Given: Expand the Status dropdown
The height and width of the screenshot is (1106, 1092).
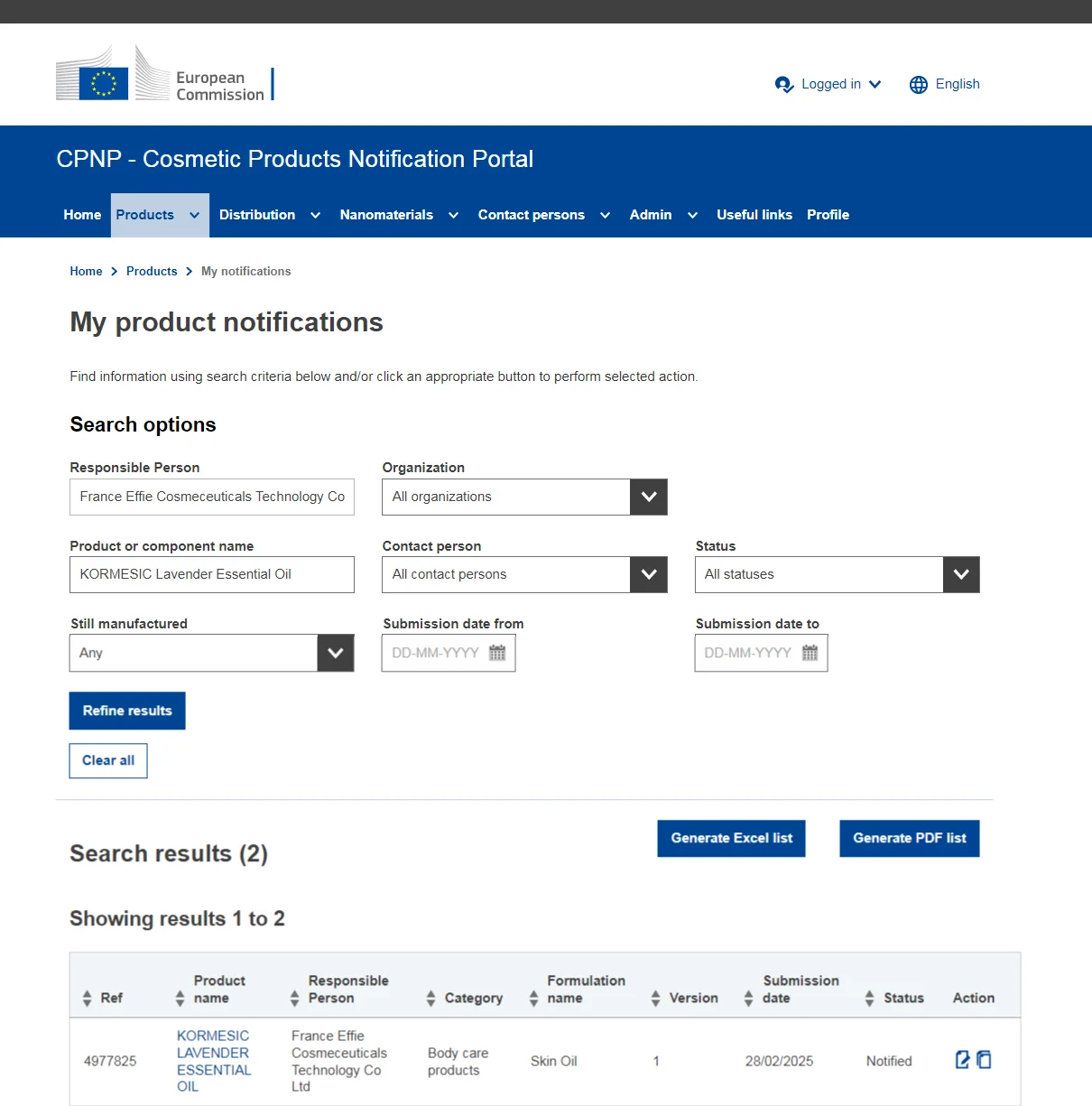Looking at the screenshot, I should click(x=961, y=574).
